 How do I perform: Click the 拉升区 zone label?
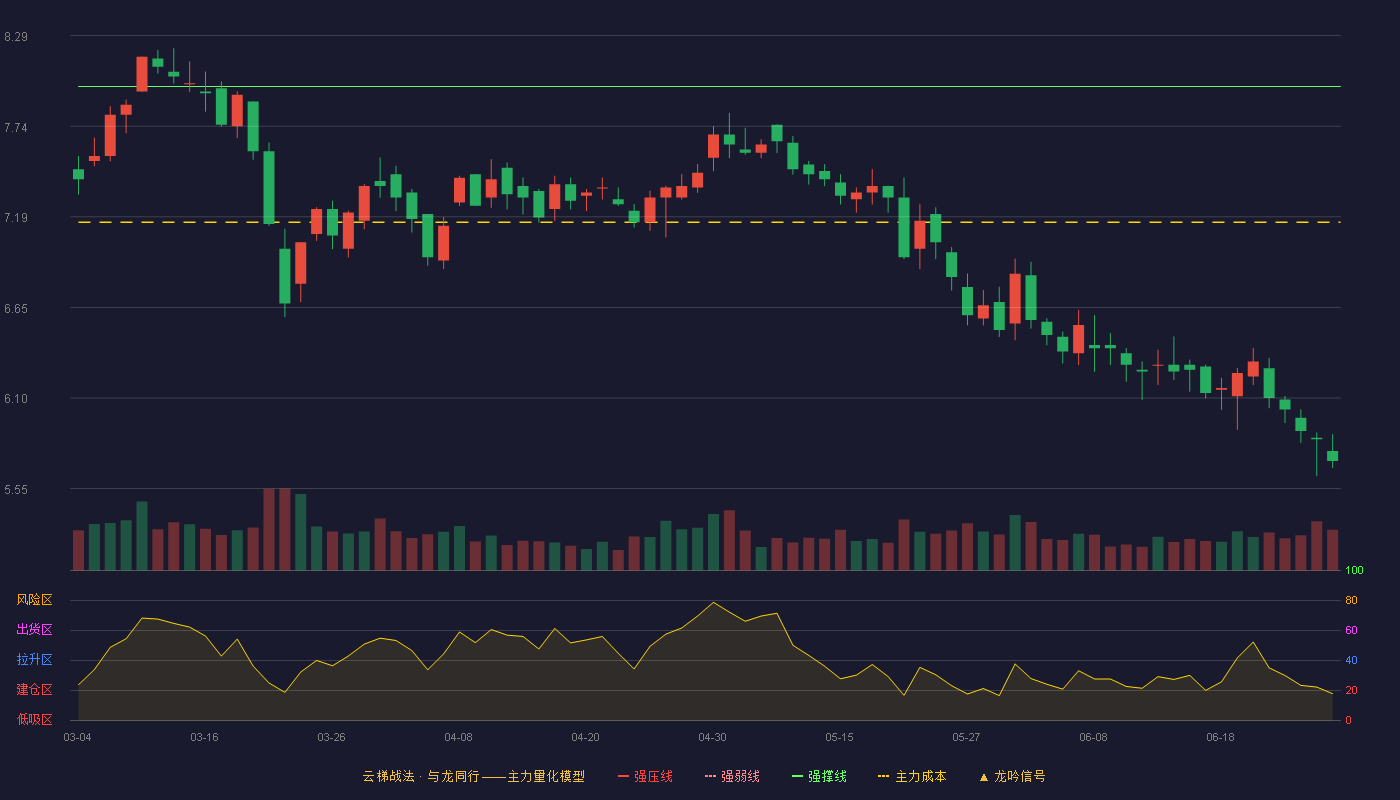coord(34,660)
